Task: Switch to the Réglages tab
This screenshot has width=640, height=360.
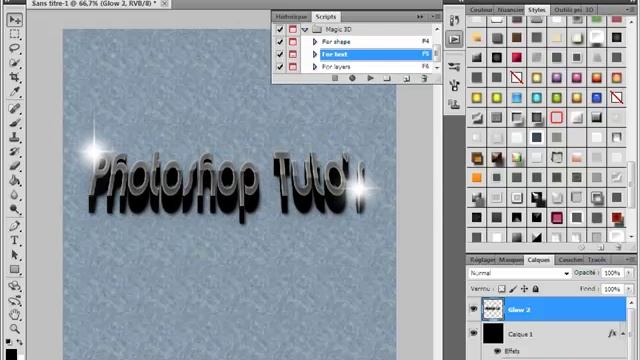Action: pyautogui.click(x=482, y=260)
